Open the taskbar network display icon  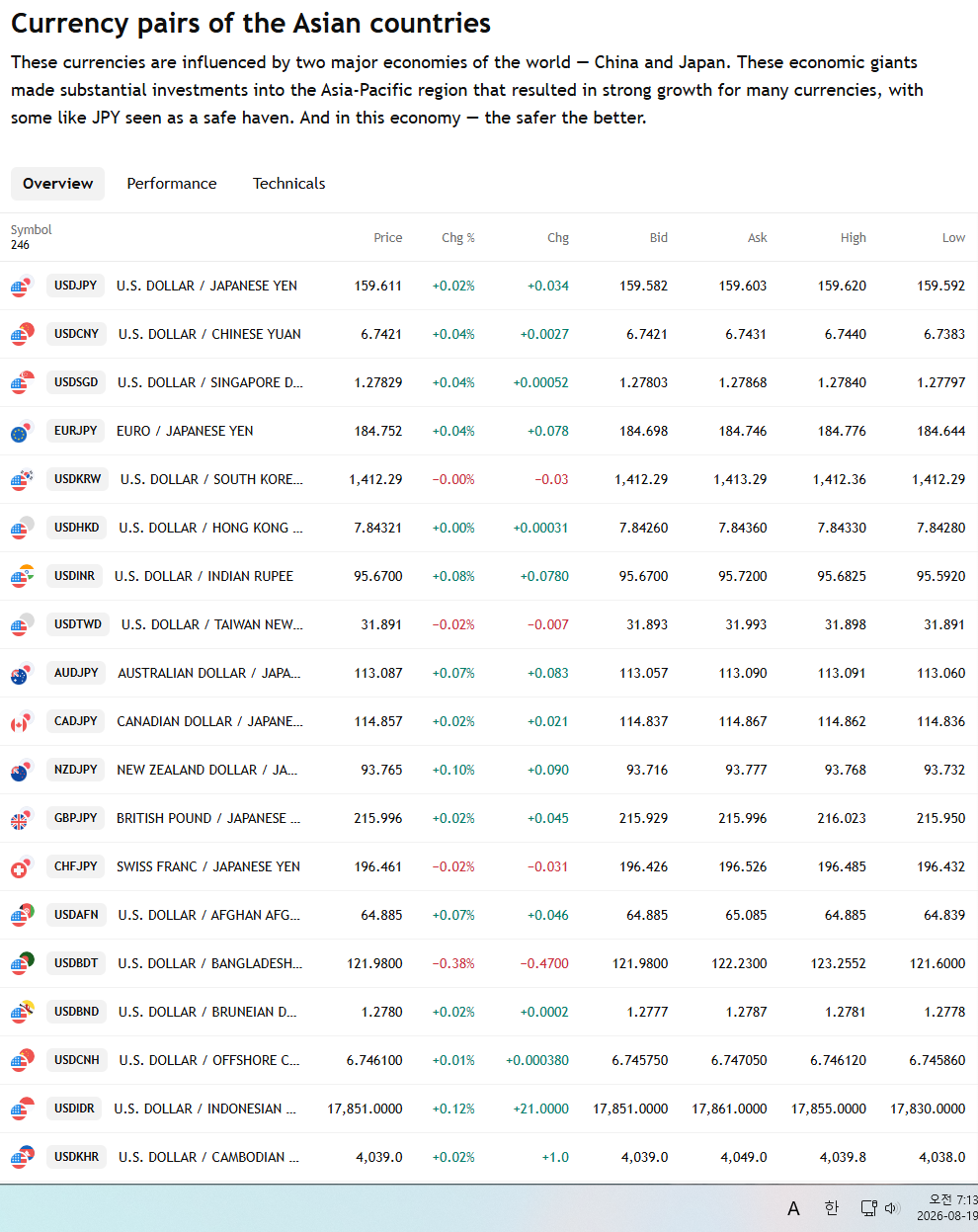tap(868, 1207)
